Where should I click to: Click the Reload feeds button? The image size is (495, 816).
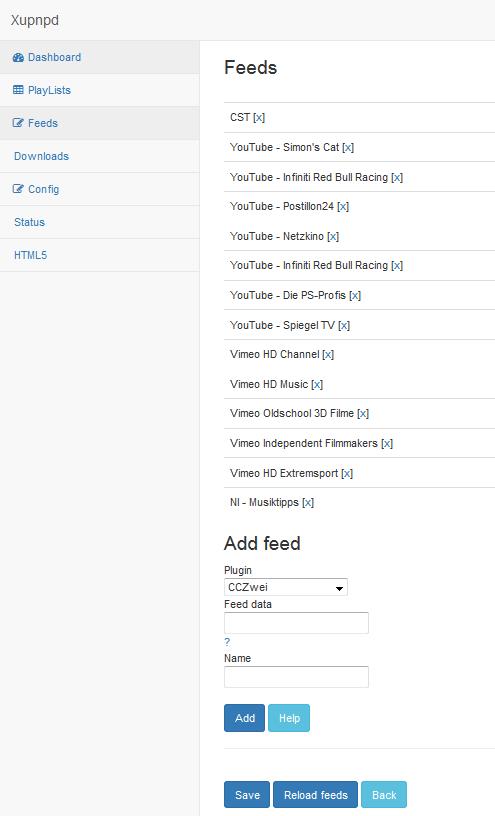point(315,795)
